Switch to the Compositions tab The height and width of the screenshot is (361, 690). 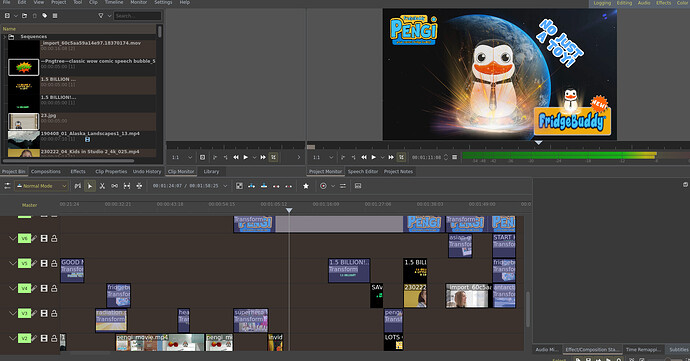46,172
